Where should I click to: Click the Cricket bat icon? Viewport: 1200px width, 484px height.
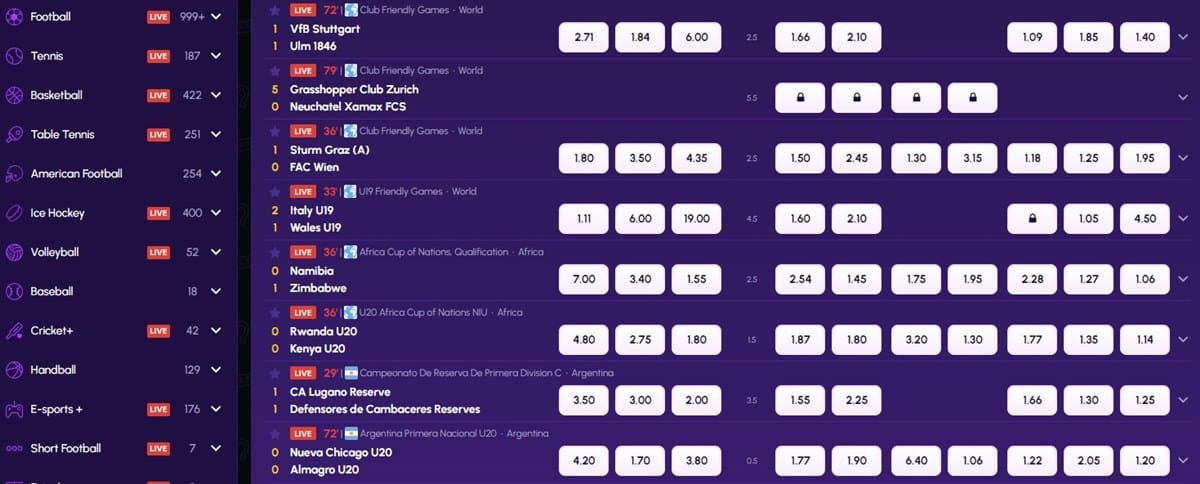click(x=14, y=330)
